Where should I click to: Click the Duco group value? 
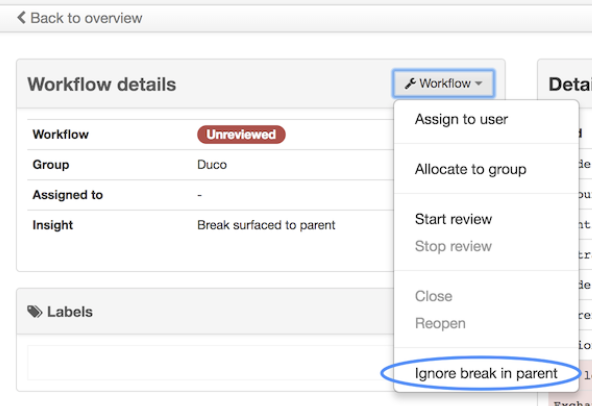212,165
